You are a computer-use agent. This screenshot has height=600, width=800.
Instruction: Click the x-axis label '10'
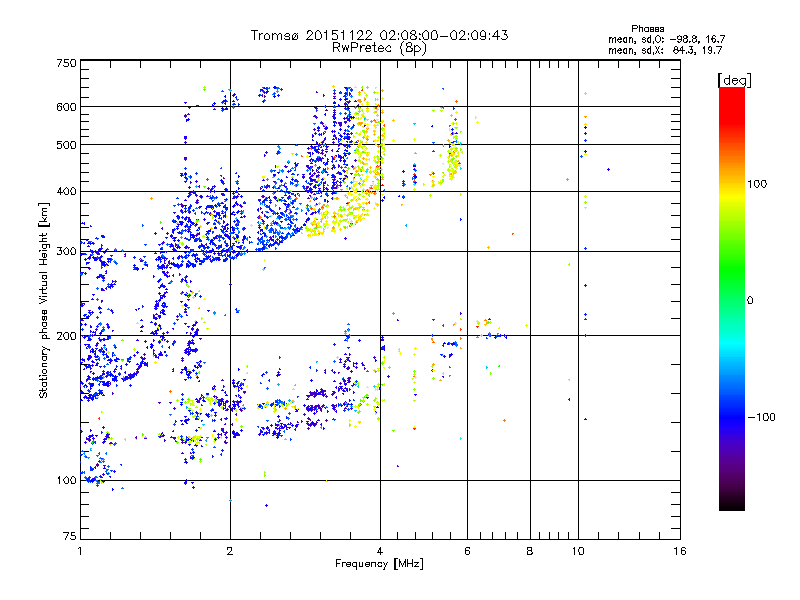578,551
